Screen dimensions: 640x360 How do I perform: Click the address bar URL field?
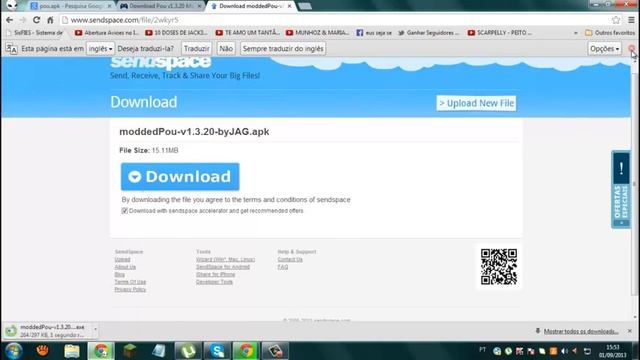click(x=335, y=20)
